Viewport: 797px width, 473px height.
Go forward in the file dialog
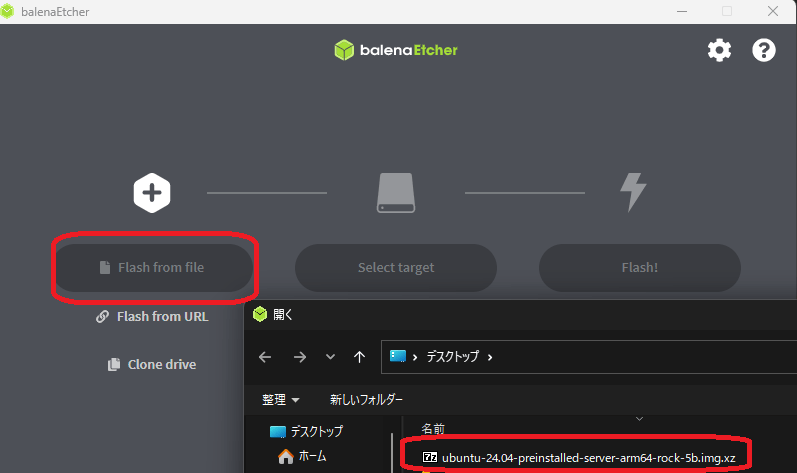pos(300,357)
